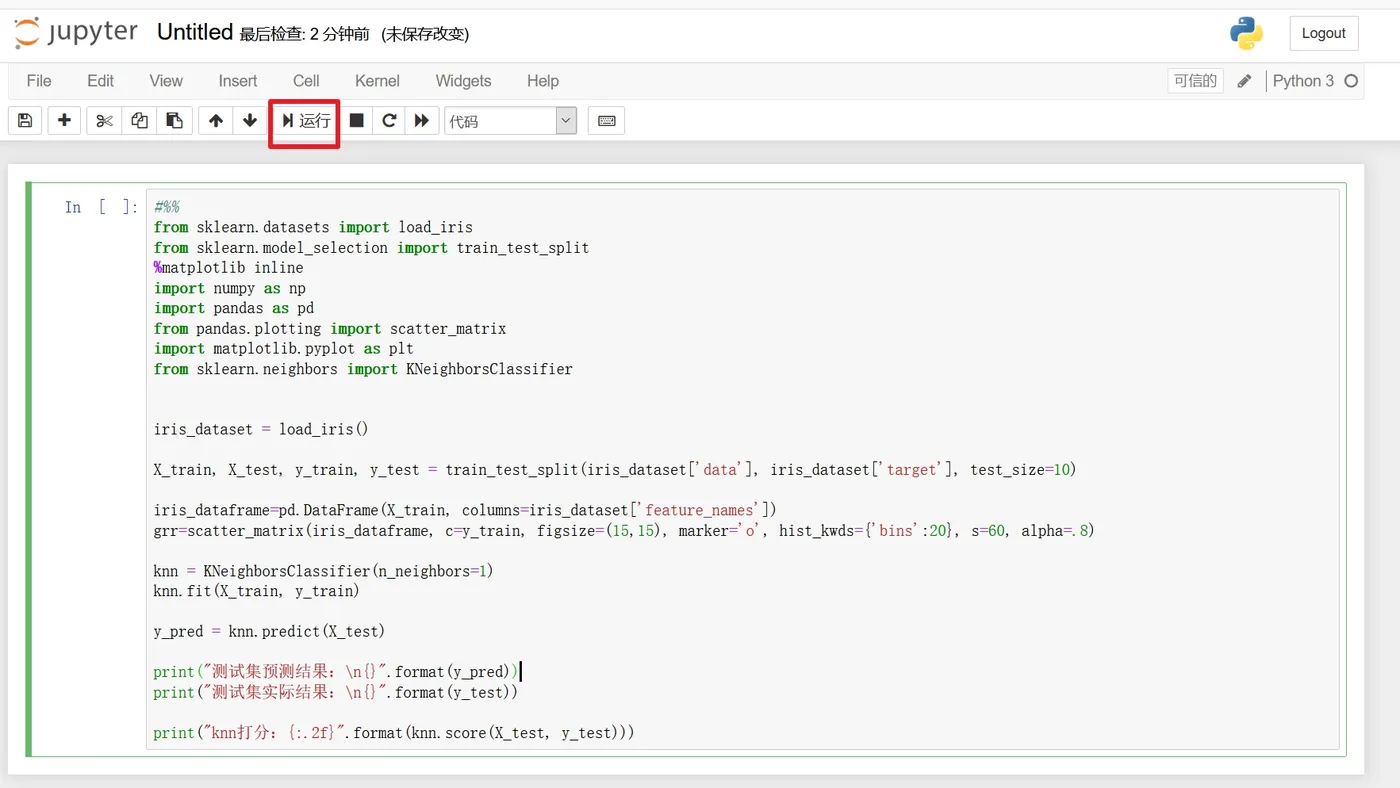Viewport: 1400px width, 788px height.
Task: Click the print knn打分 line
Action: [x=394, y=733]
